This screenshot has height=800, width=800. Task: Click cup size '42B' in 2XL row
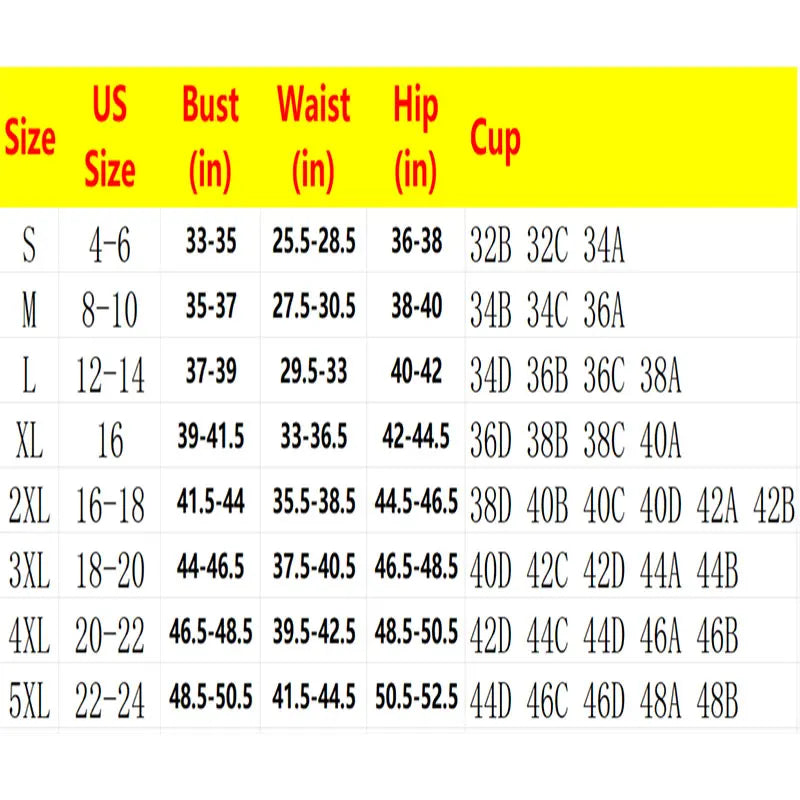point(773,505)
